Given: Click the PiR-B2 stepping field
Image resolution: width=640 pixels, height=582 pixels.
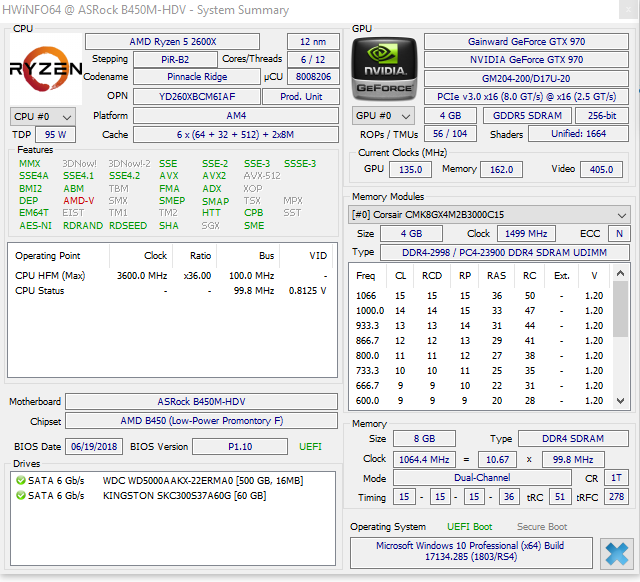Looking at the screenshot, I should tap(175, 60).
